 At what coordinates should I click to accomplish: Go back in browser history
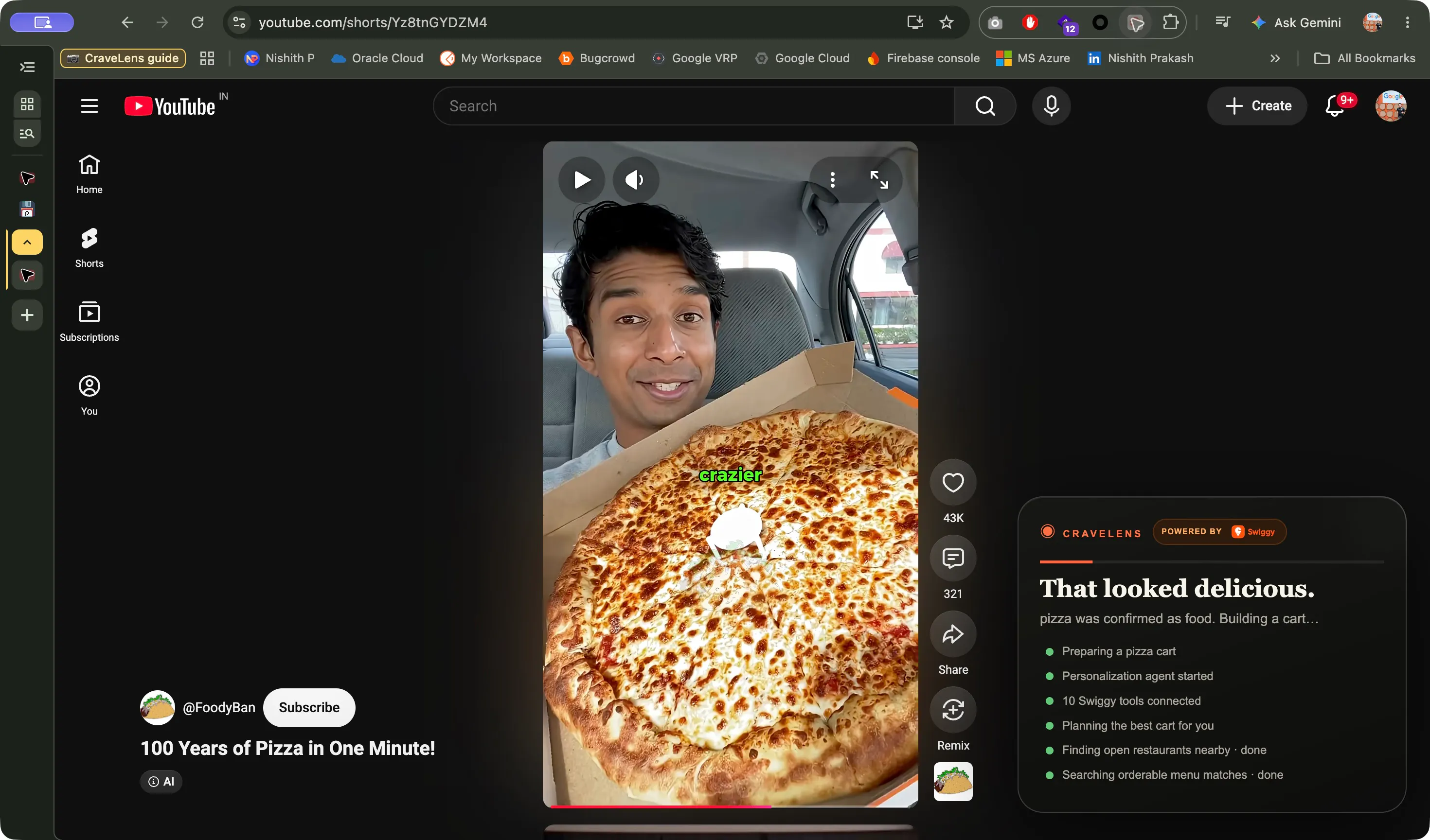pos(127,22)
